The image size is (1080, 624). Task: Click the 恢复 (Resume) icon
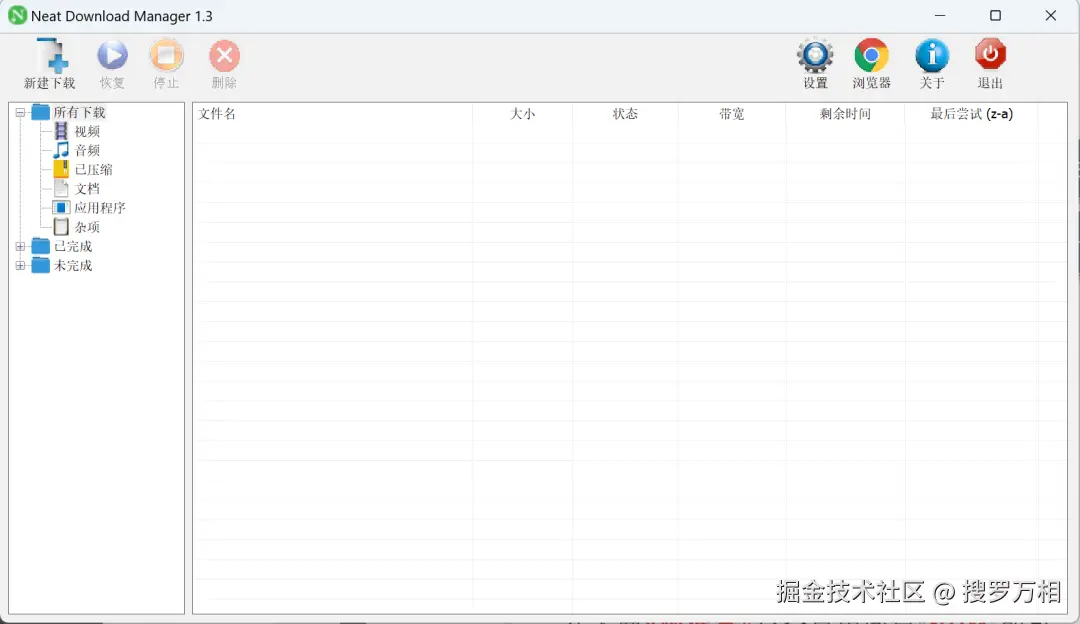coord(111,60)
